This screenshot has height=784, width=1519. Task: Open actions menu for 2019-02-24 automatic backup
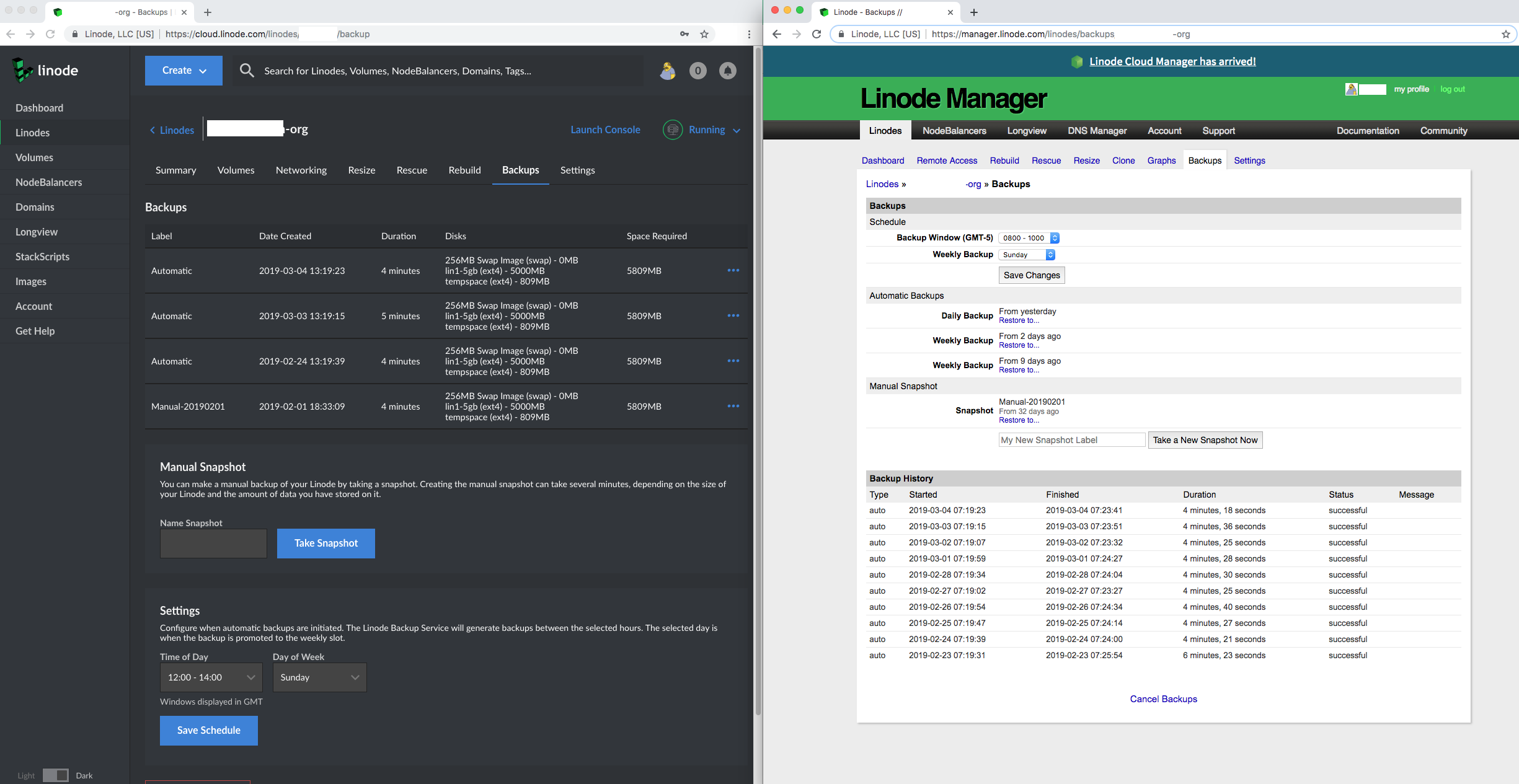[733, 361]
